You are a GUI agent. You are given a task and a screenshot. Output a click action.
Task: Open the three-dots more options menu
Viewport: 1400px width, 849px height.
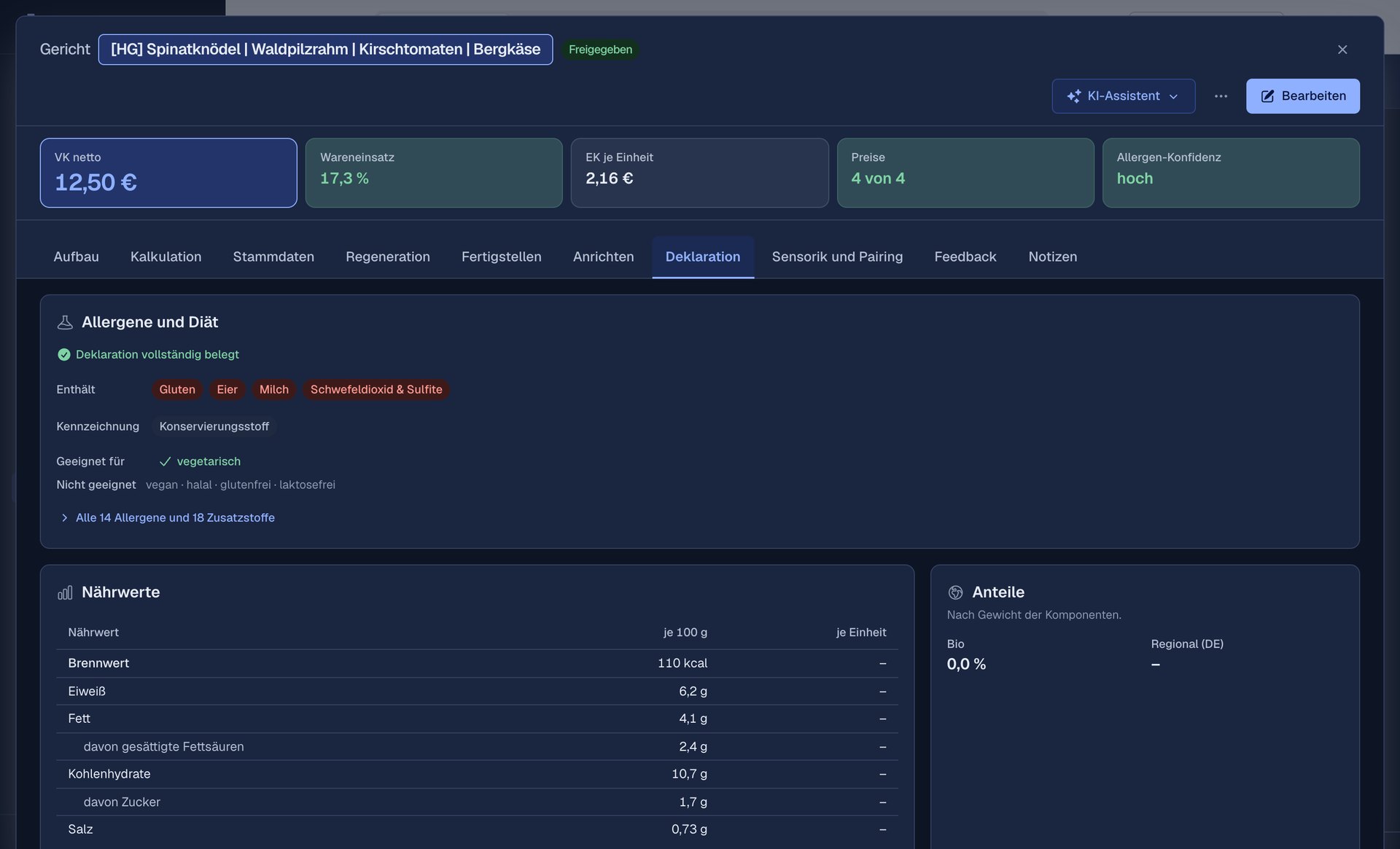point(1221,96)
